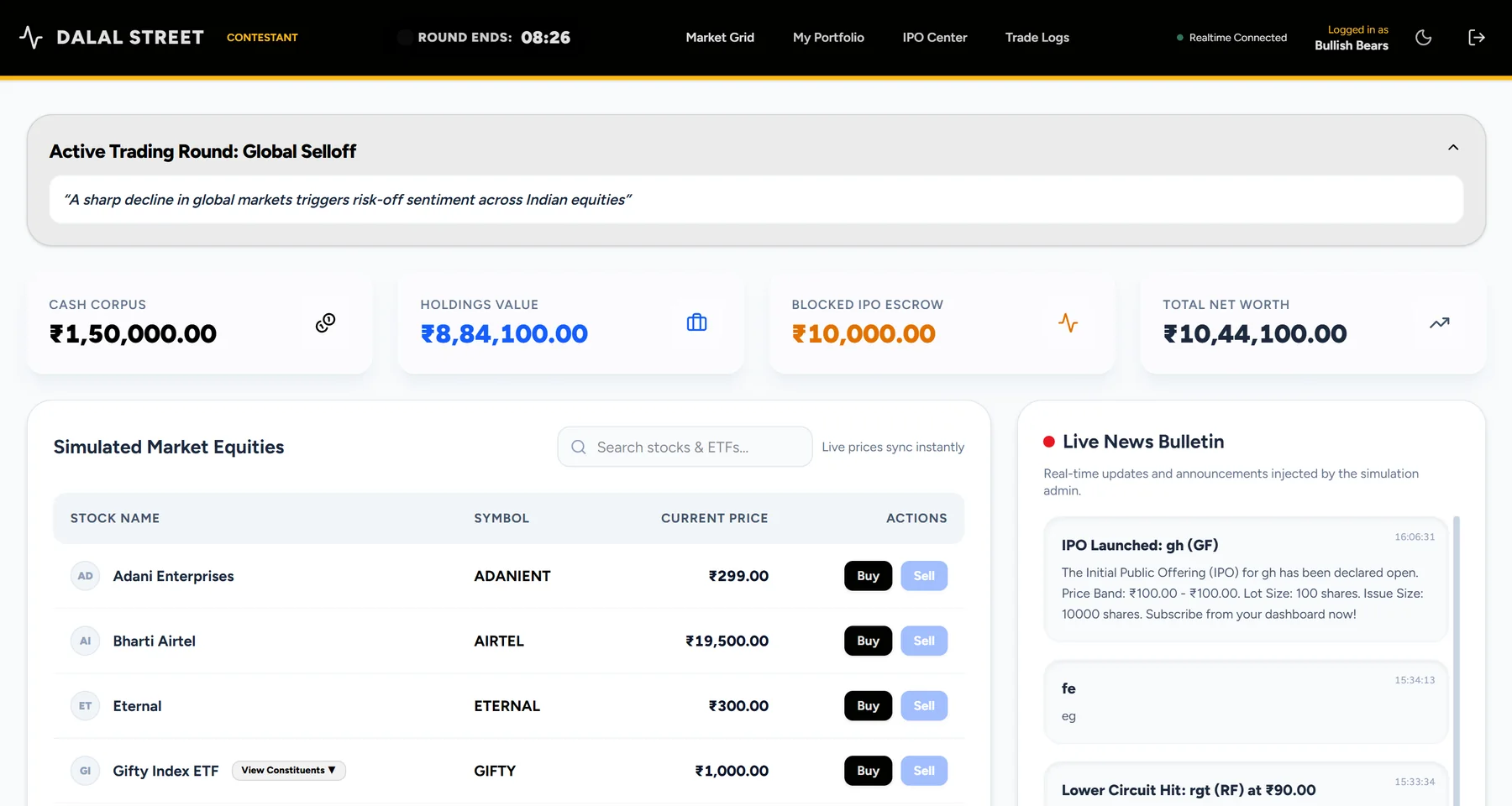Screen dimensions: 1512x806
Task: Buy Bharti Airtel shares
Action: coord(868,641)
